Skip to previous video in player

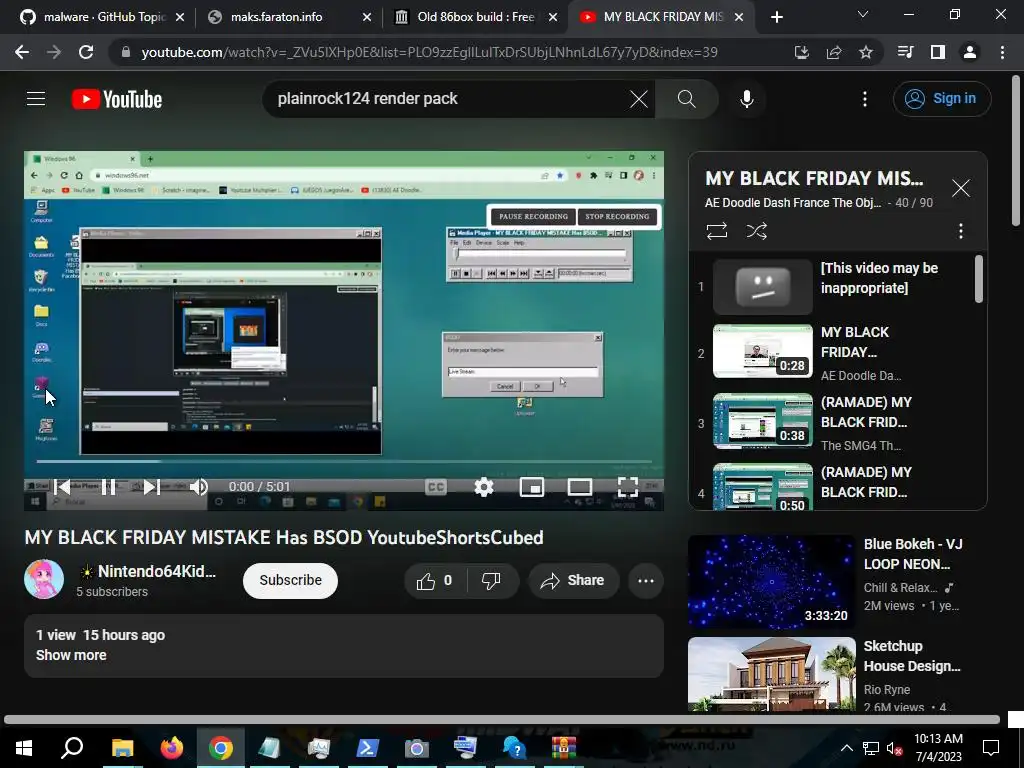63,487
